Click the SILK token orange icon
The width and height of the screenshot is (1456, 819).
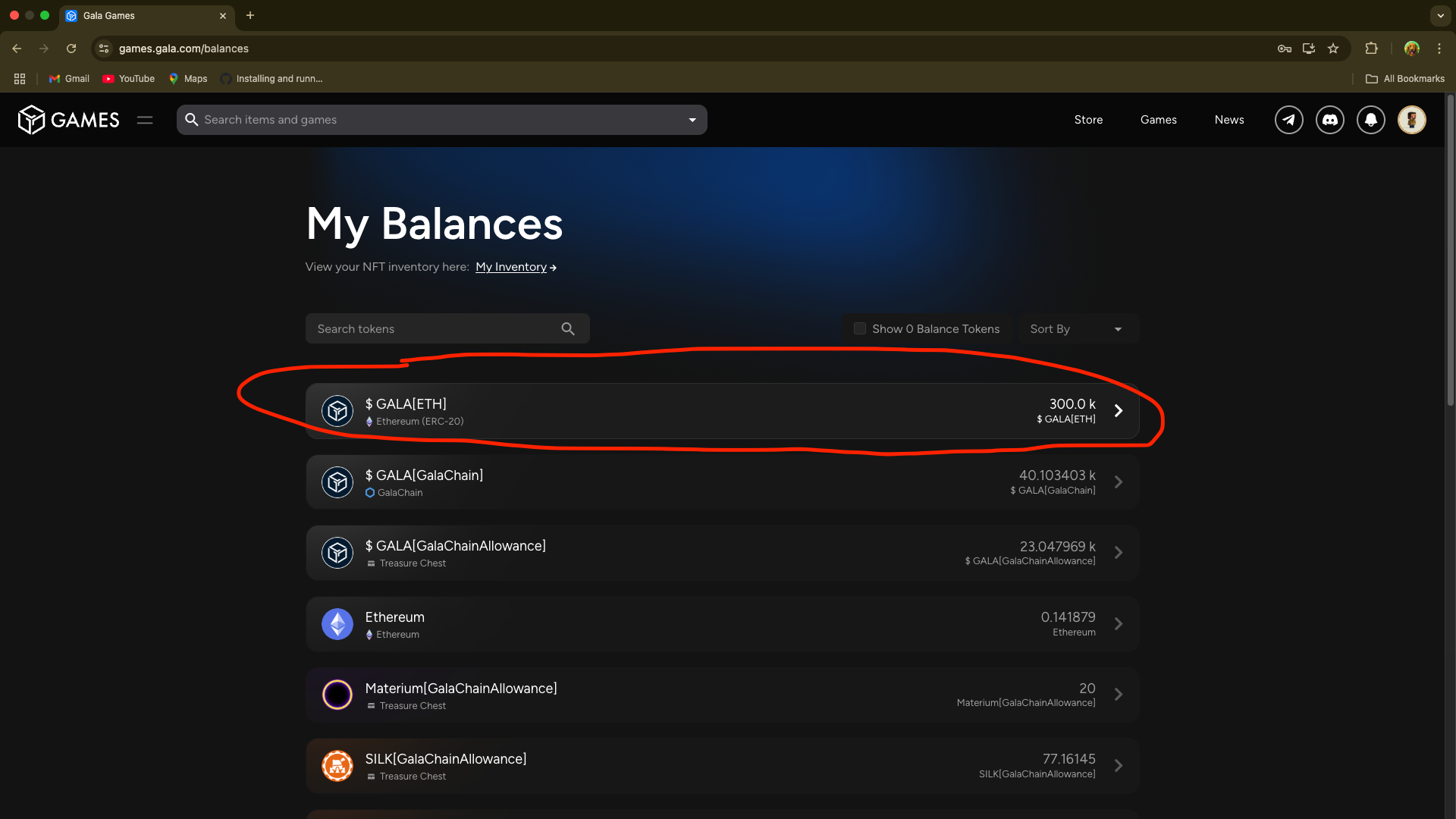tap(337, 766)
